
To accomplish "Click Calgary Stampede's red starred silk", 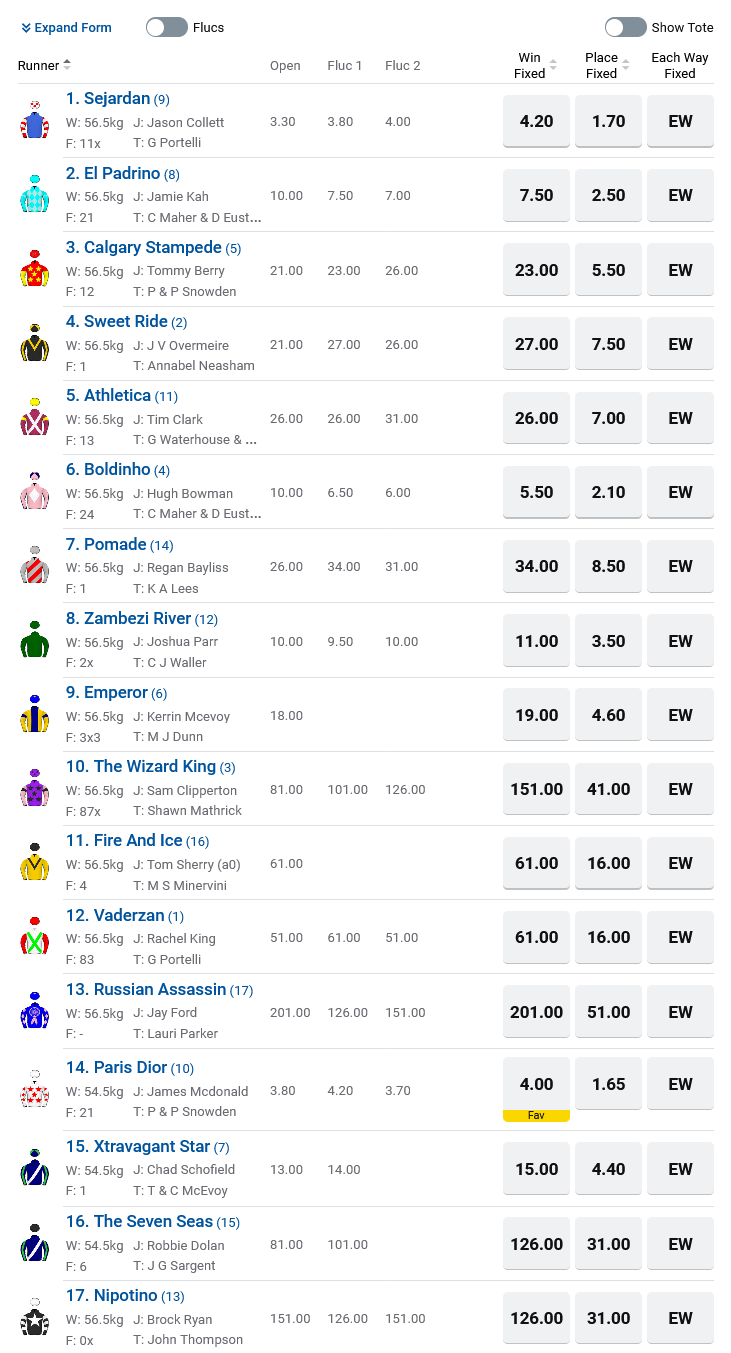I will click(35, 269).
